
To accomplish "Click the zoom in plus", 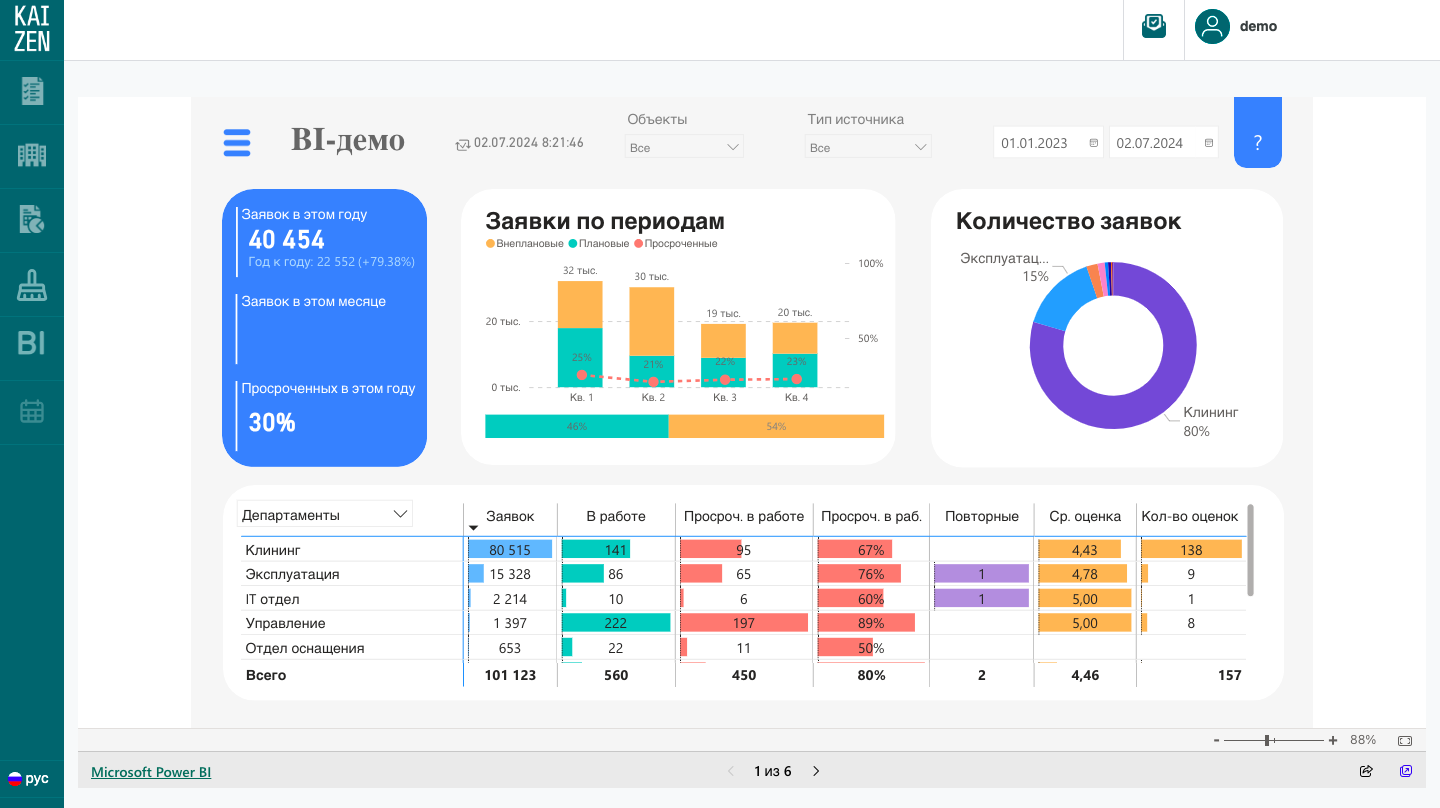I will [1333, 740].
